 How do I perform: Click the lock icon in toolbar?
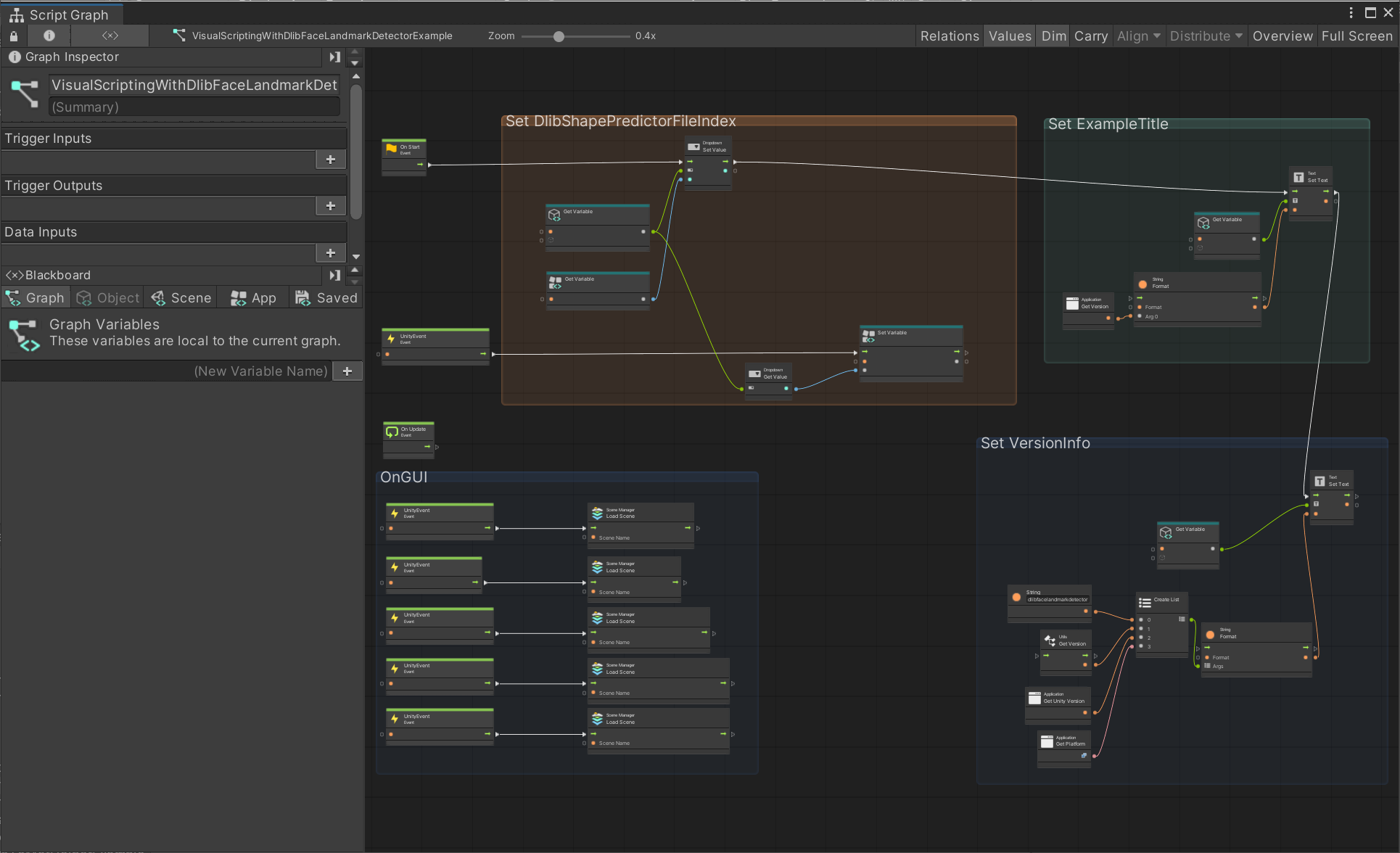point(14,36)
